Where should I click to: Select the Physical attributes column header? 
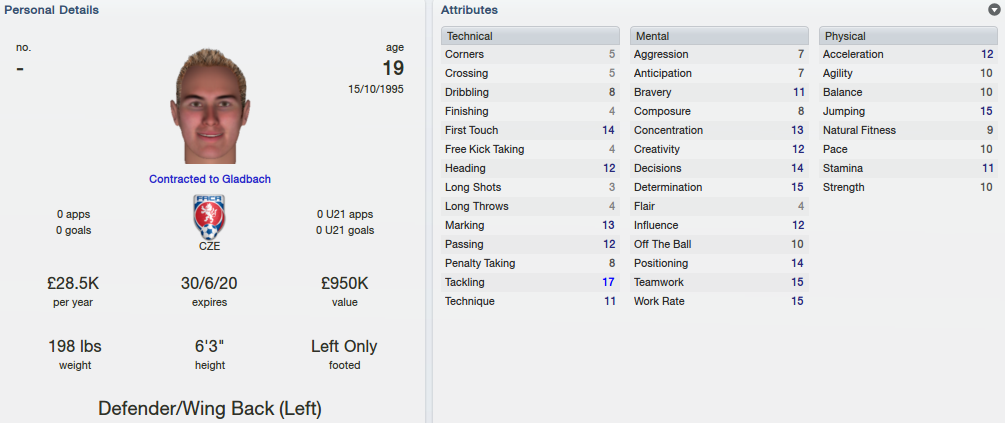click(908, 36)
